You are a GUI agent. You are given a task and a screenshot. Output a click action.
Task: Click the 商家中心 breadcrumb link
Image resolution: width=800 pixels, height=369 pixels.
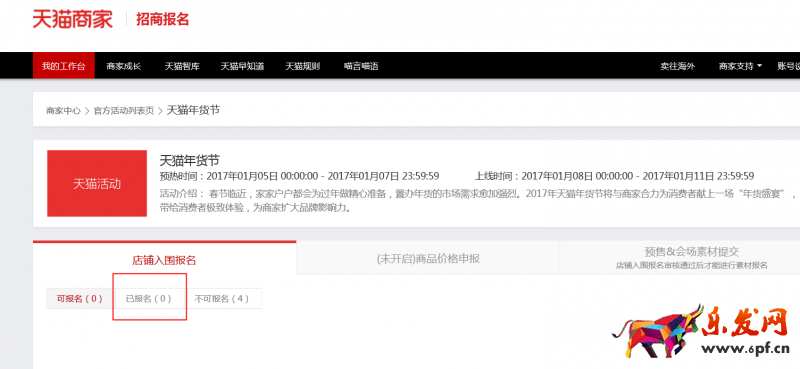(63, 110)
